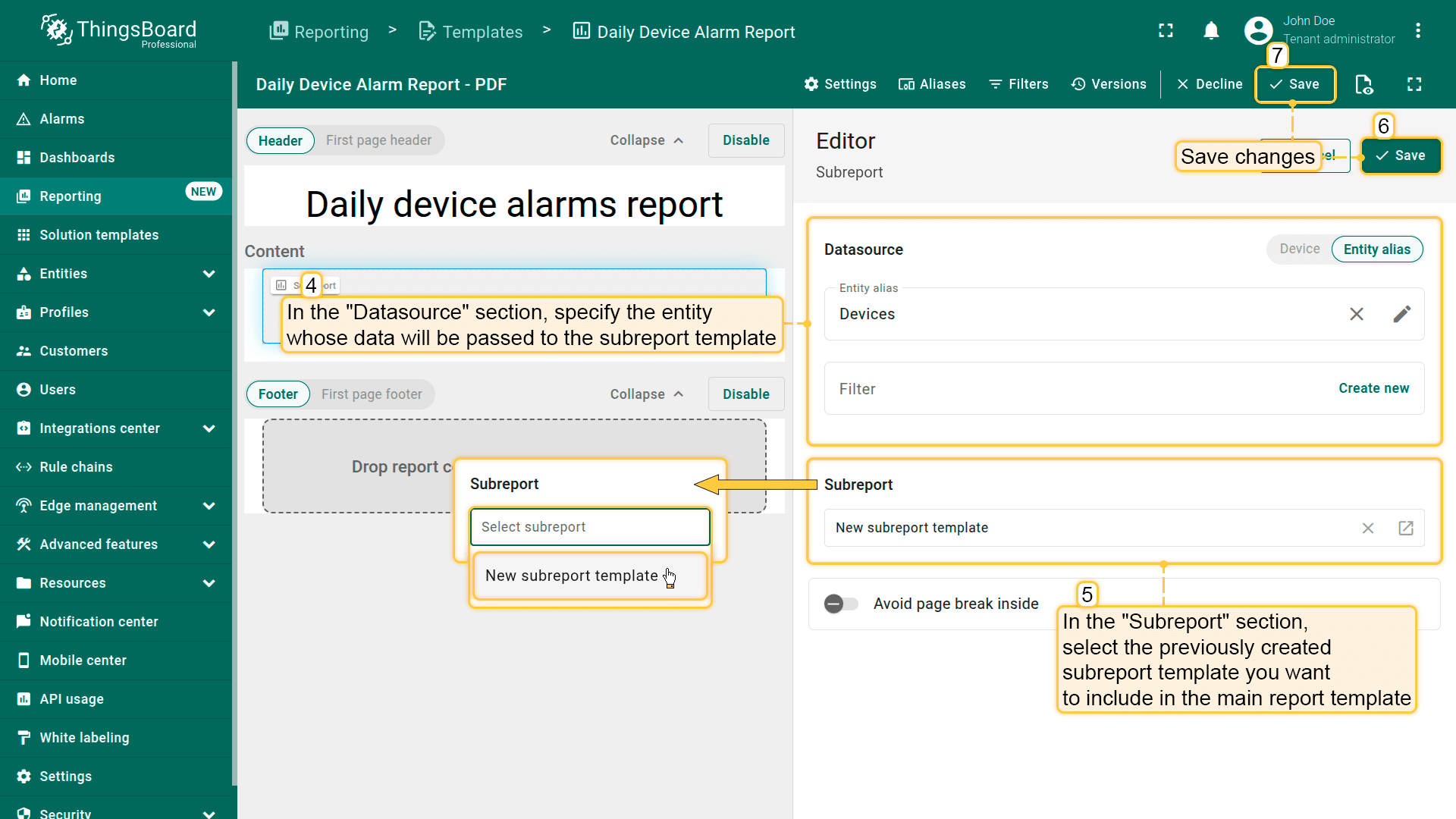The image size is (1456, 819).
Task: Open subreport template in new tab icon
Action: [1405, 528]
